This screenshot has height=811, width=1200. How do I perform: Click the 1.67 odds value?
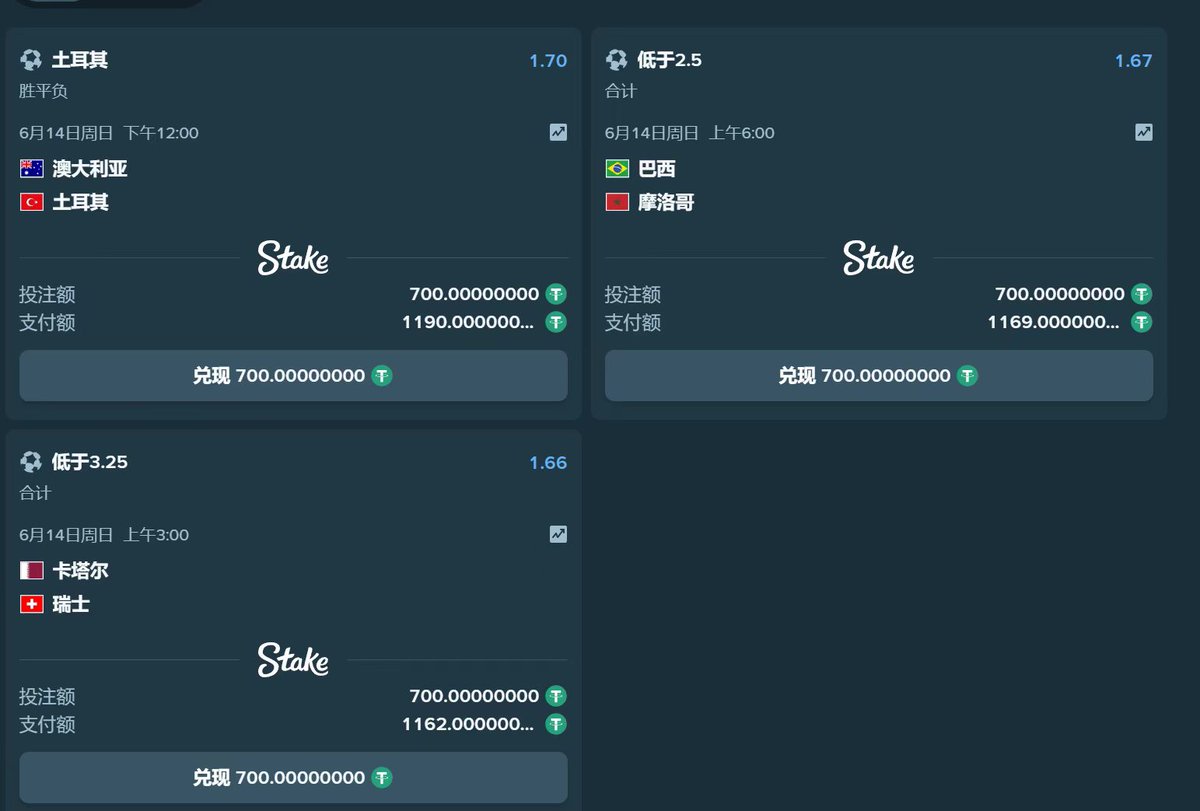(x=1134, y=61)
